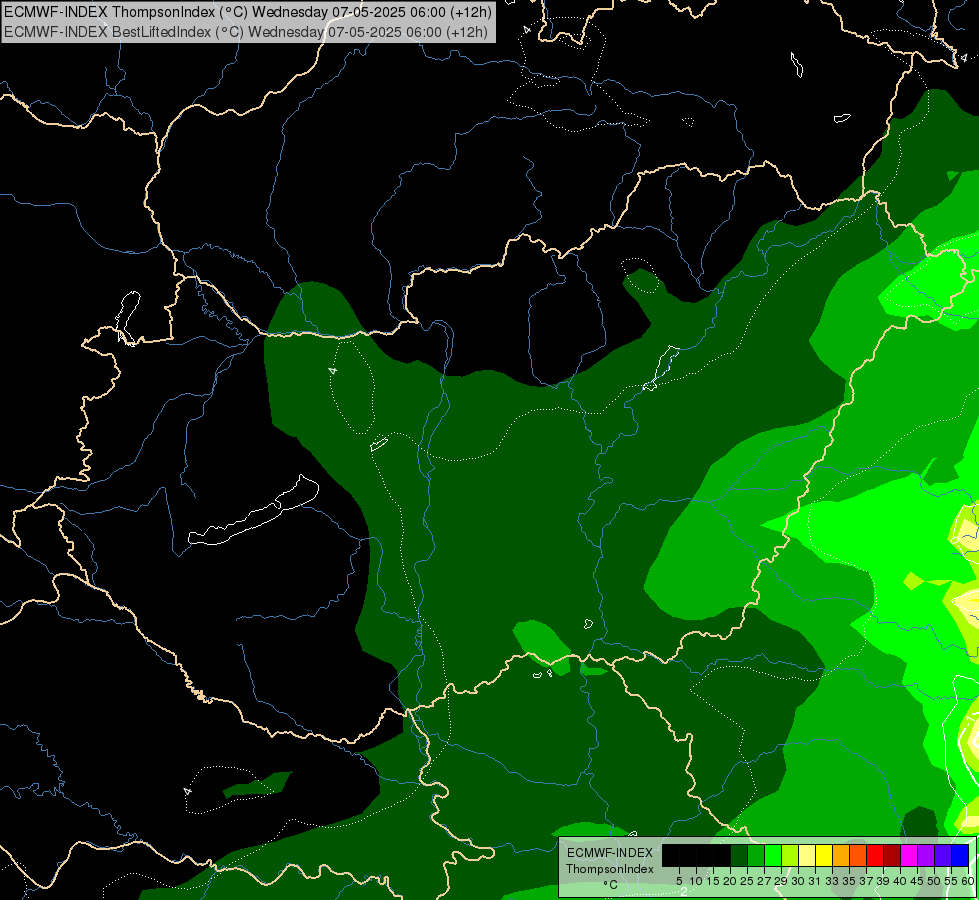Pick the pale yellow 30-31 legend swatch

point(807,855)
